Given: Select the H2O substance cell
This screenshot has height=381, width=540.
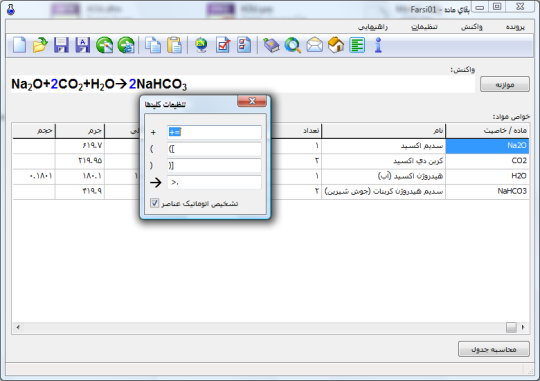Looking at the screenshot, I should coord(487,176).
